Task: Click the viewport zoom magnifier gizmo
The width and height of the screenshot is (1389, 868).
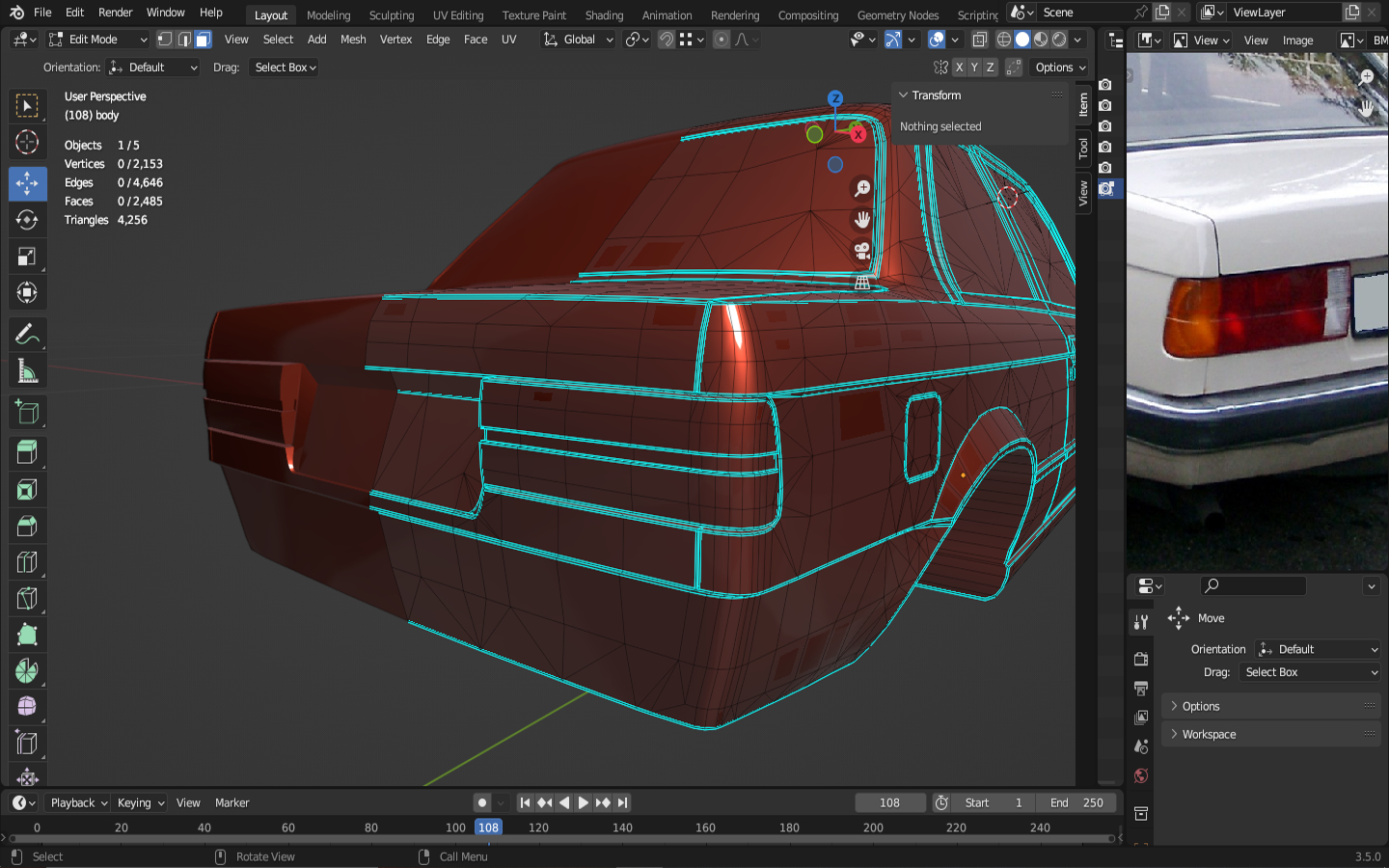Action: click(x=862, y=189)
